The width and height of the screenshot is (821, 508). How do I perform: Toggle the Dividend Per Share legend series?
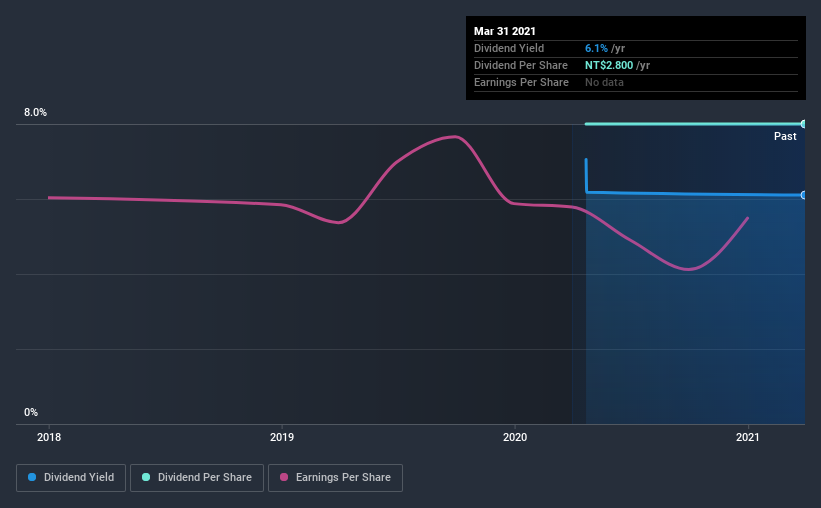[197, 478]
